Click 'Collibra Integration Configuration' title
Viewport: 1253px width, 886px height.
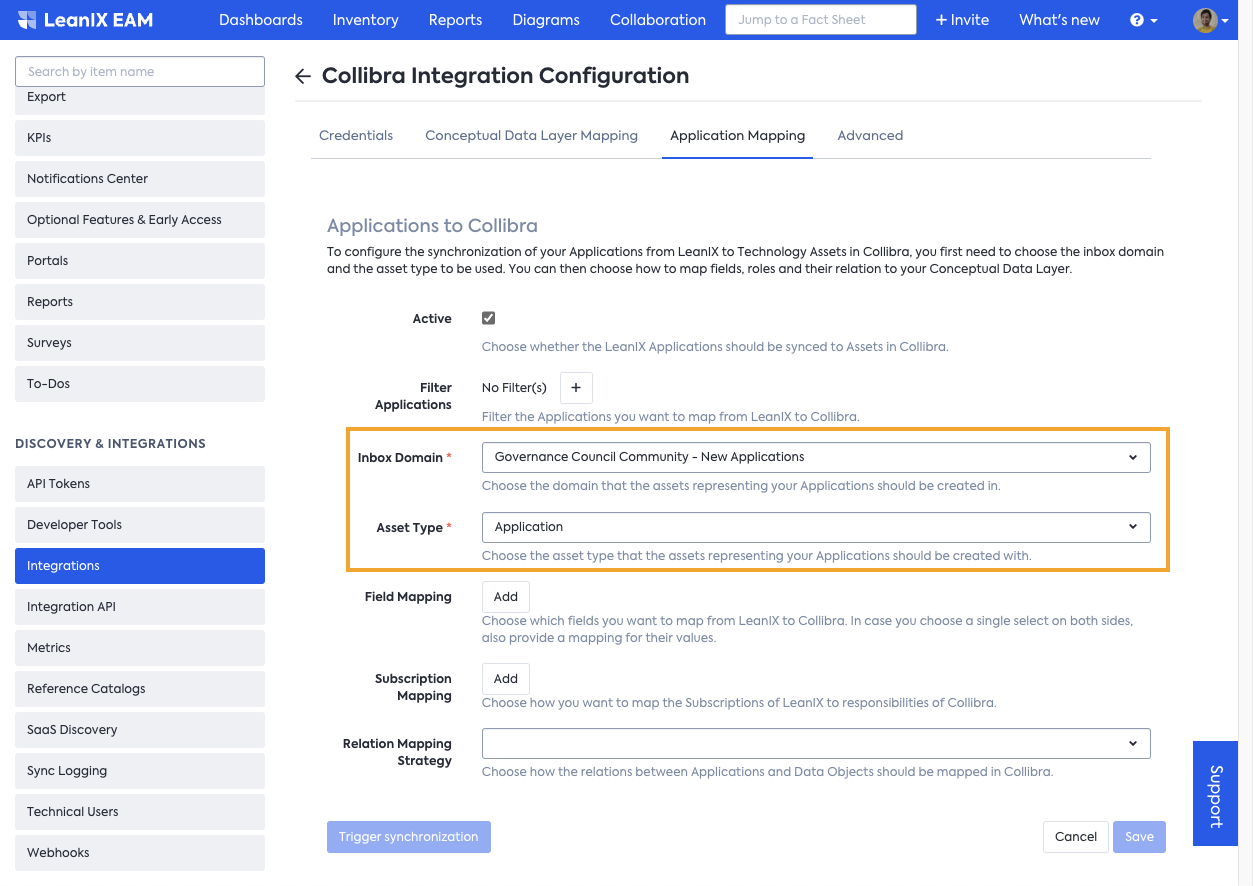[505, 76]
